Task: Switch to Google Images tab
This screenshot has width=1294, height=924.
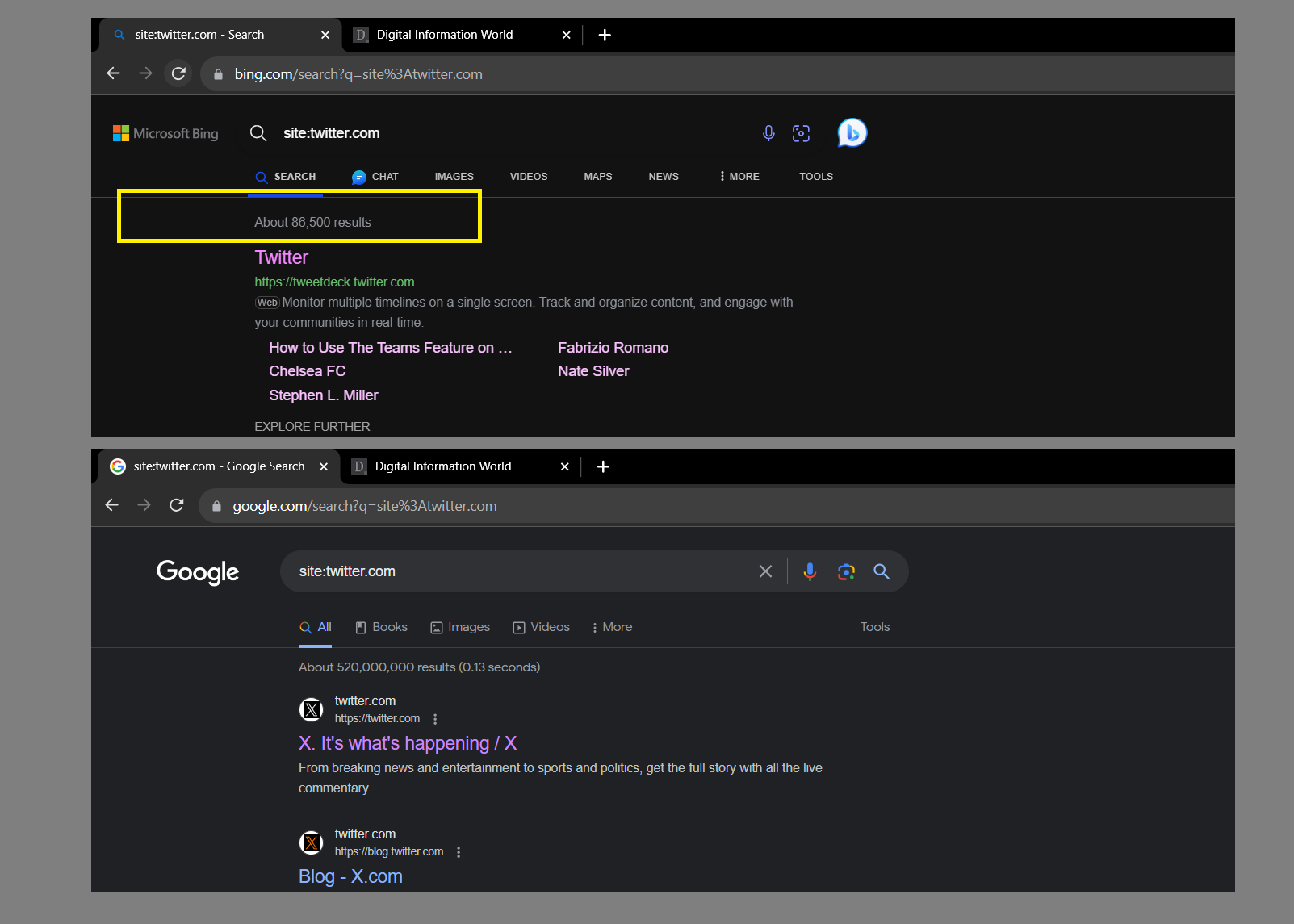Action: coord(460,627)
